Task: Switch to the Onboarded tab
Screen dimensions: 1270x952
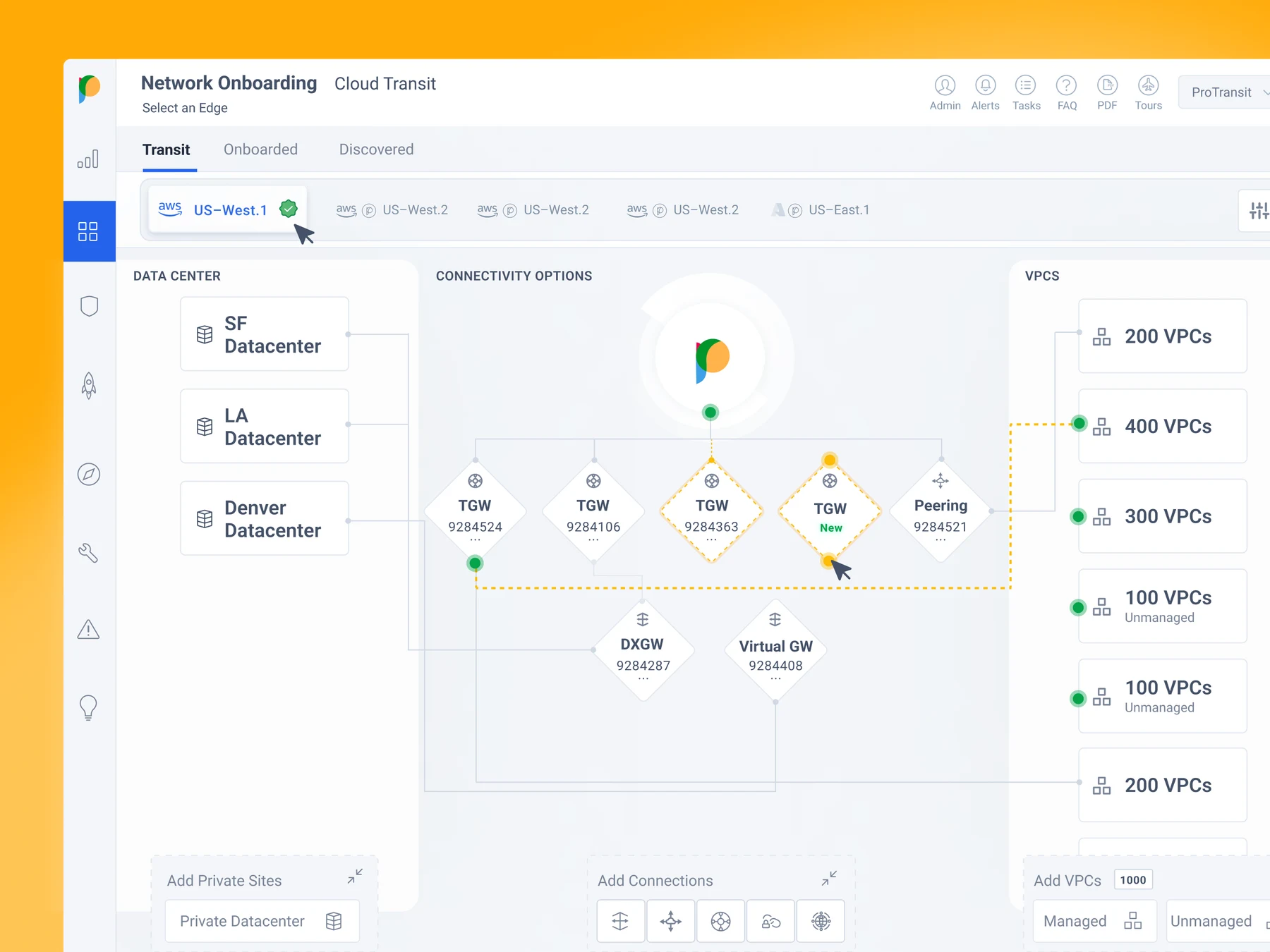Action: click(x=260, y=149)
